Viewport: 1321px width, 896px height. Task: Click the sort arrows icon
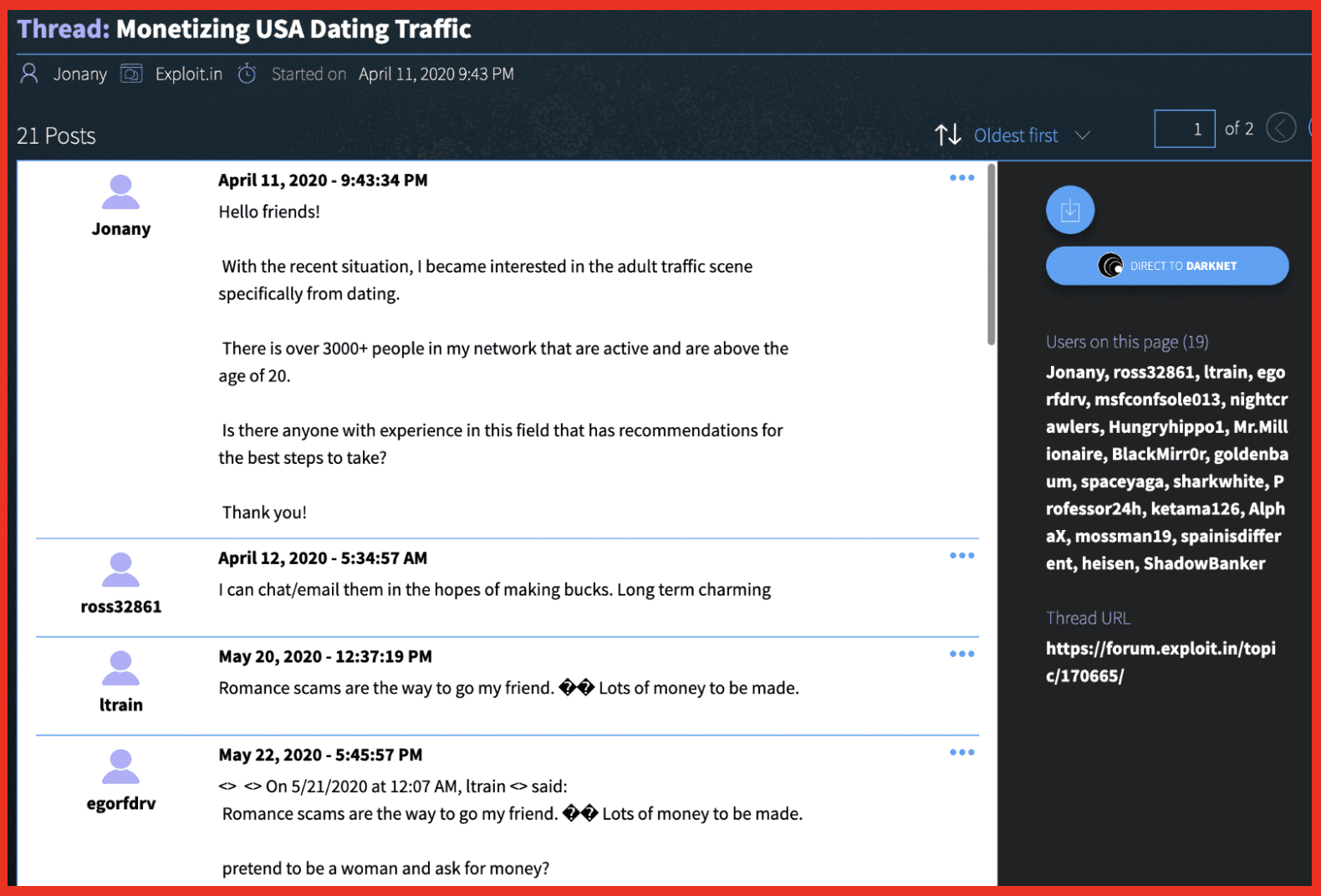click(x=947, y=135)
